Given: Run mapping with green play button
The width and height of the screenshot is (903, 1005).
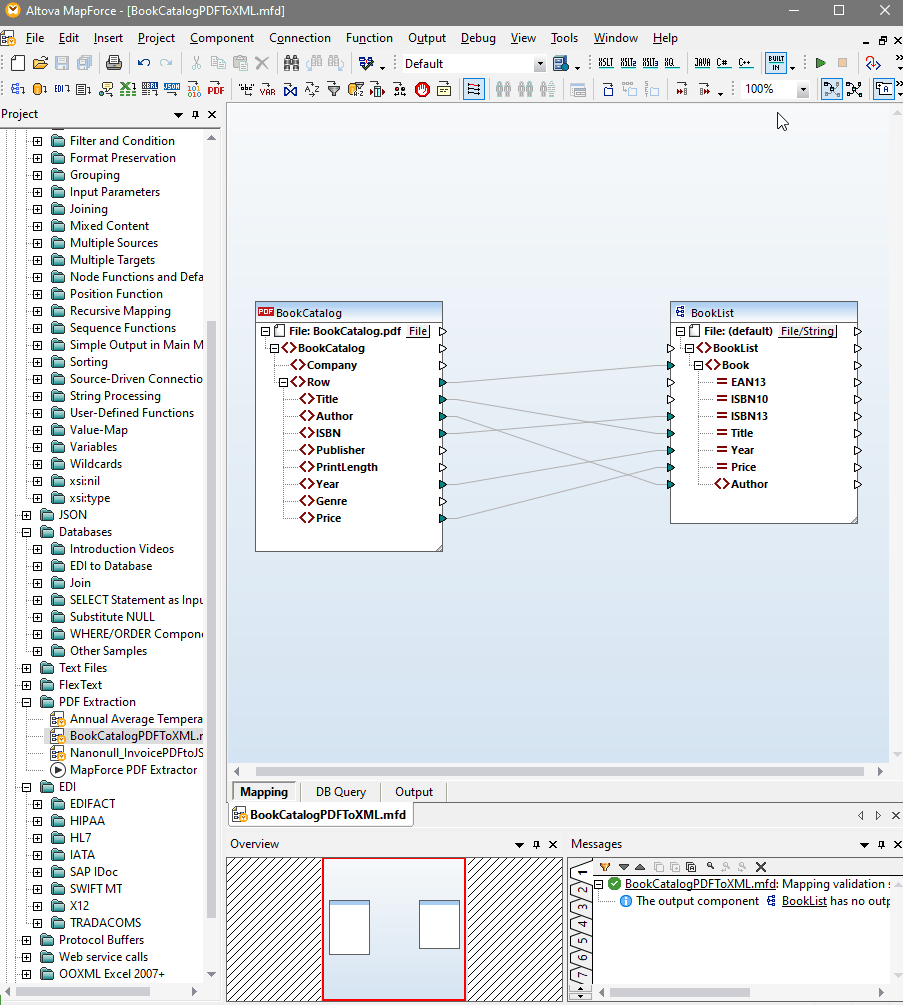Looking at the screenshot, I should click(x=821, y=63).
